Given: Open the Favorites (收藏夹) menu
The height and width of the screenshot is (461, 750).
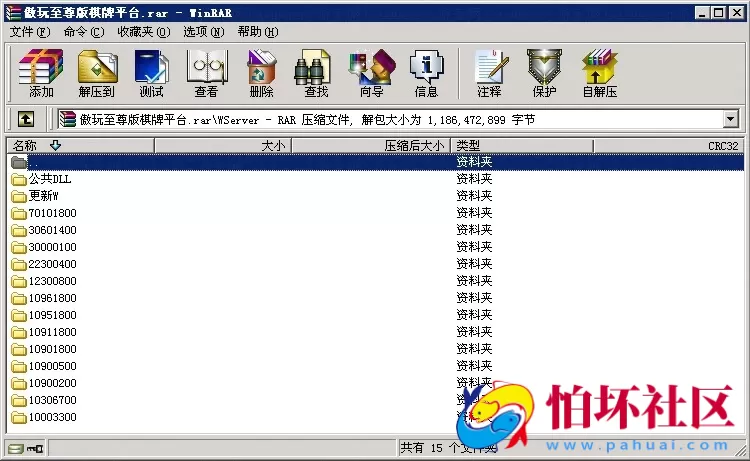Looking at the screenshot, I should (x=143, y=32).
